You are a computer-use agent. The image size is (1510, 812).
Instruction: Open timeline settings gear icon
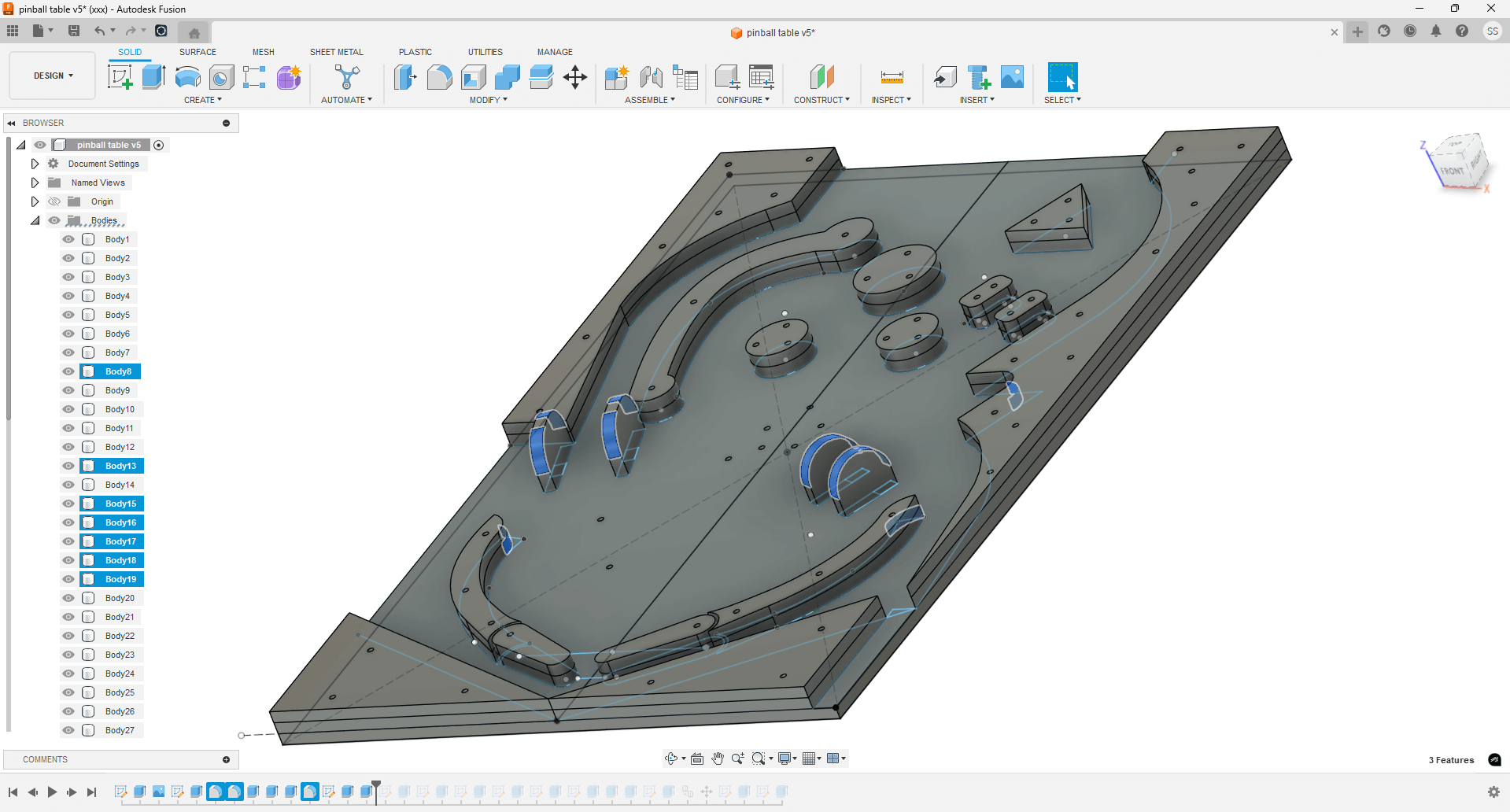(x=1493, y=792)
